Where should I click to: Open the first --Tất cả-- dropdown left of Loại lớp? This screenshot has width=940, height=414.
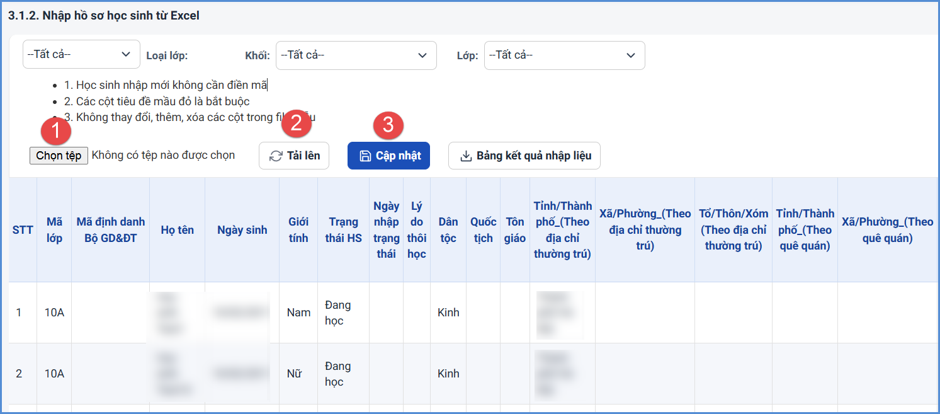coord(82,55)
